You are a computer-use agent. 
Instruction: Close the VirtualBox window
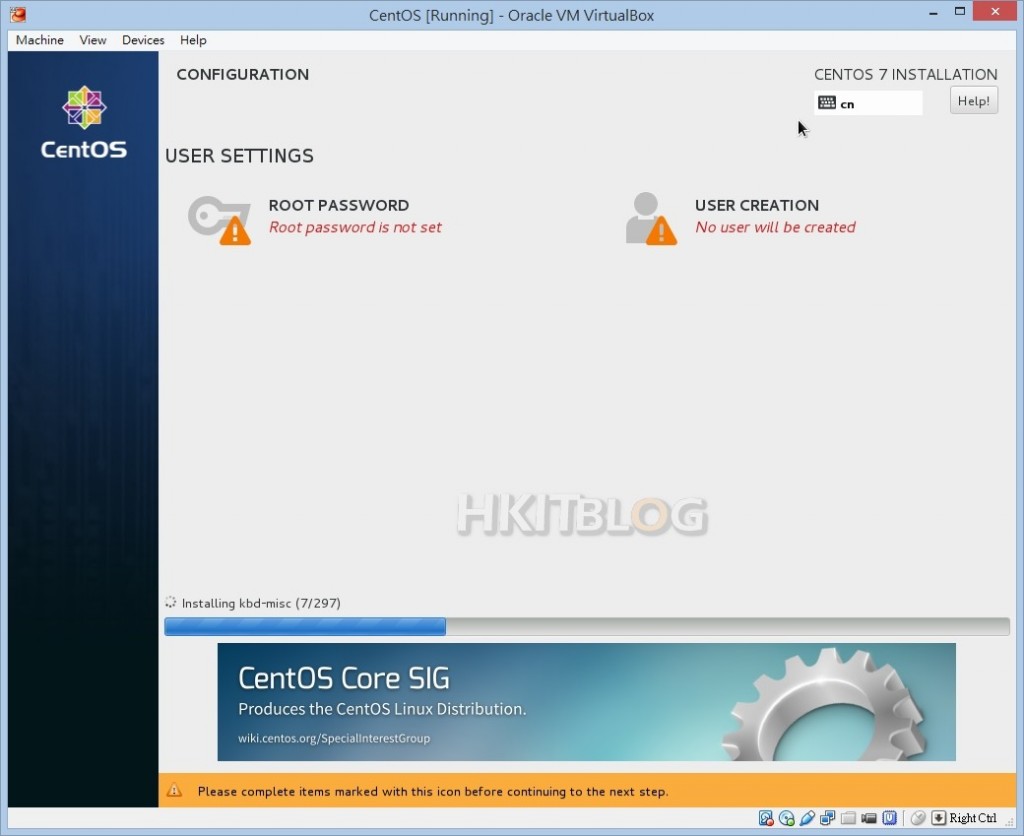995,11
